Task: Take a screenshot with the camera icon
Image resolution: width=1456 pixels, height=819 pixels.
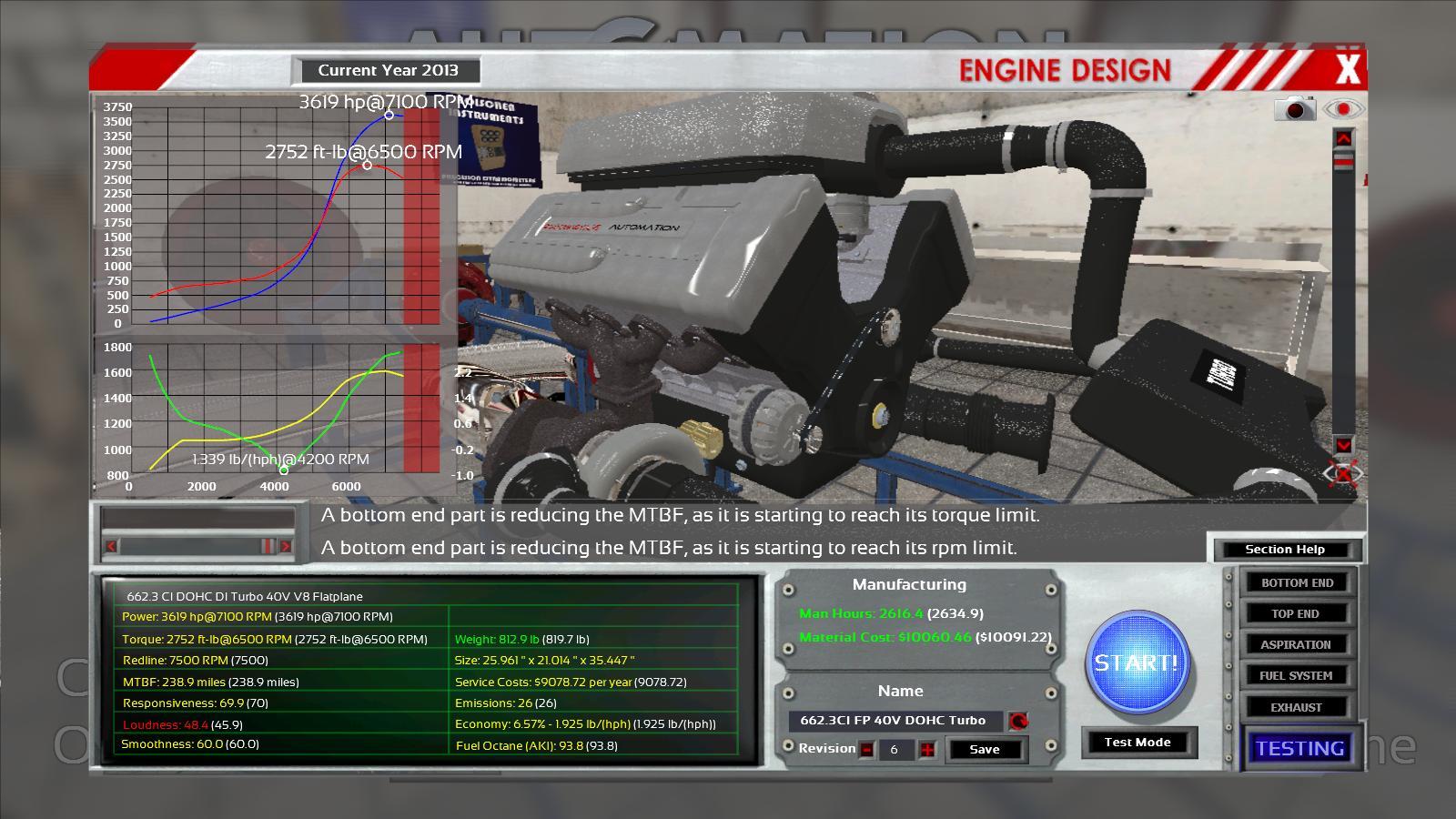Action: click(1295, 109)
